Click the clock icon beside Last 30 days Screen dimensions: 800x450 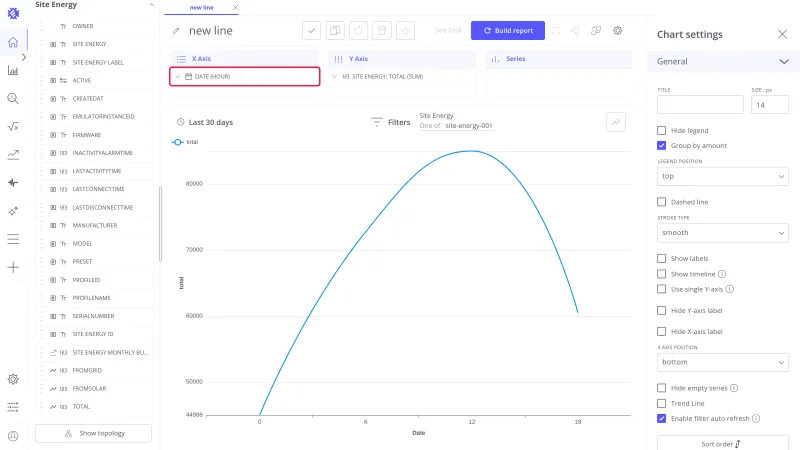point(180,122)
